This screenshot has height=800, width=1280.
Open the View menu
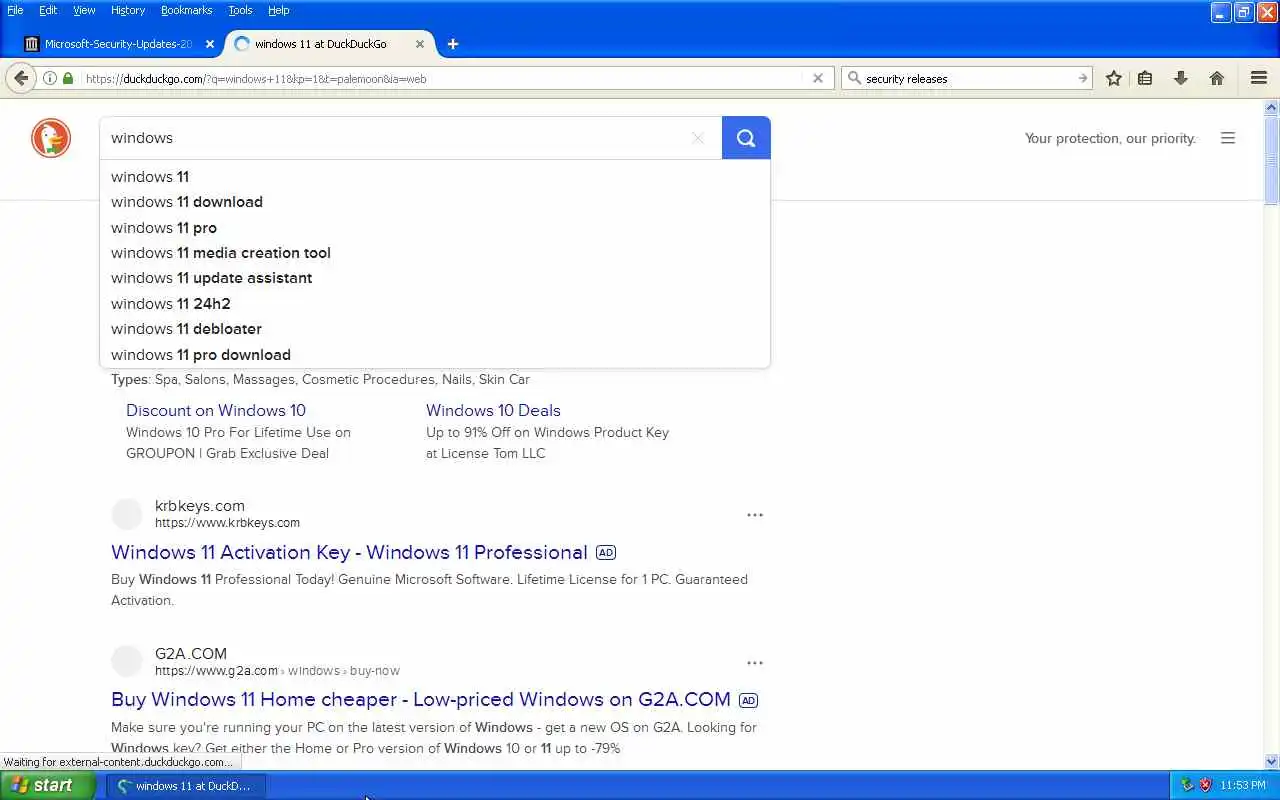point(84,10)
